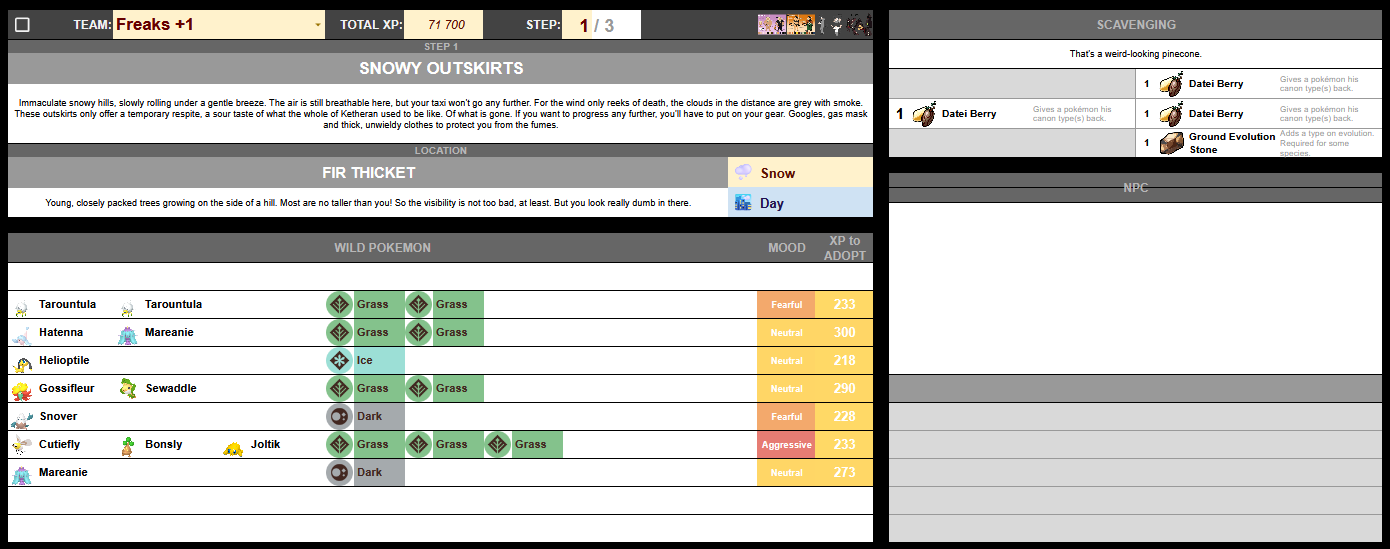Click the Joltik sprite icon
The width and height of the screenshot is (1390, 549).
[x=233, y=445]
